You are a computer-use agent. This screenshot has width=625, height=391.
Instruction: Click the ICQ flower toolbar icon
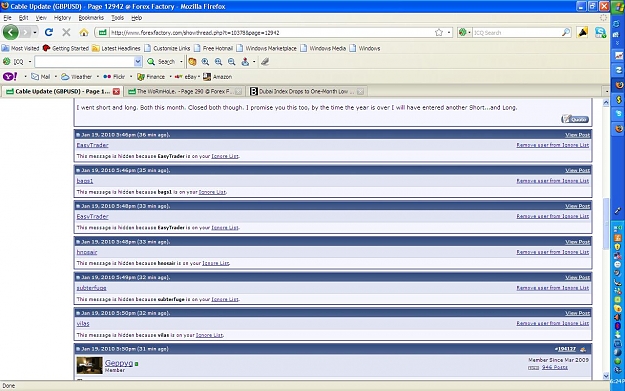[7, 61]
